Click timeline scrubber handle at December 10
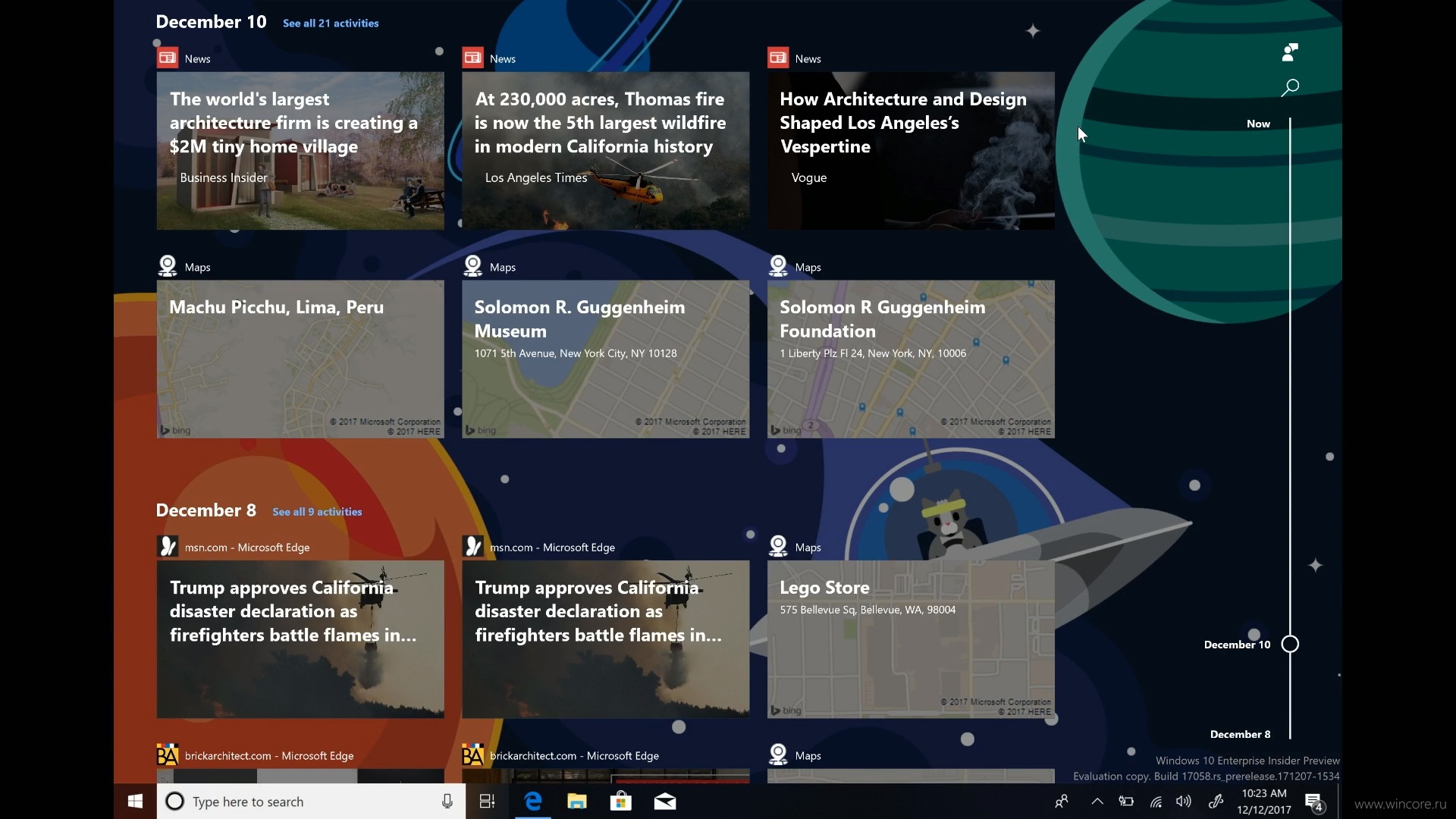Image resolution: width=1456 pixels, height=819 pixels. coord(1290,644)
